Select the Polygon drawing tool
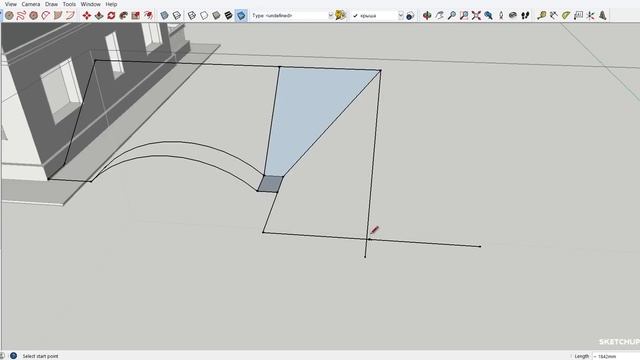The width and height of the screenshot is (640, 360). click(34, 16)
